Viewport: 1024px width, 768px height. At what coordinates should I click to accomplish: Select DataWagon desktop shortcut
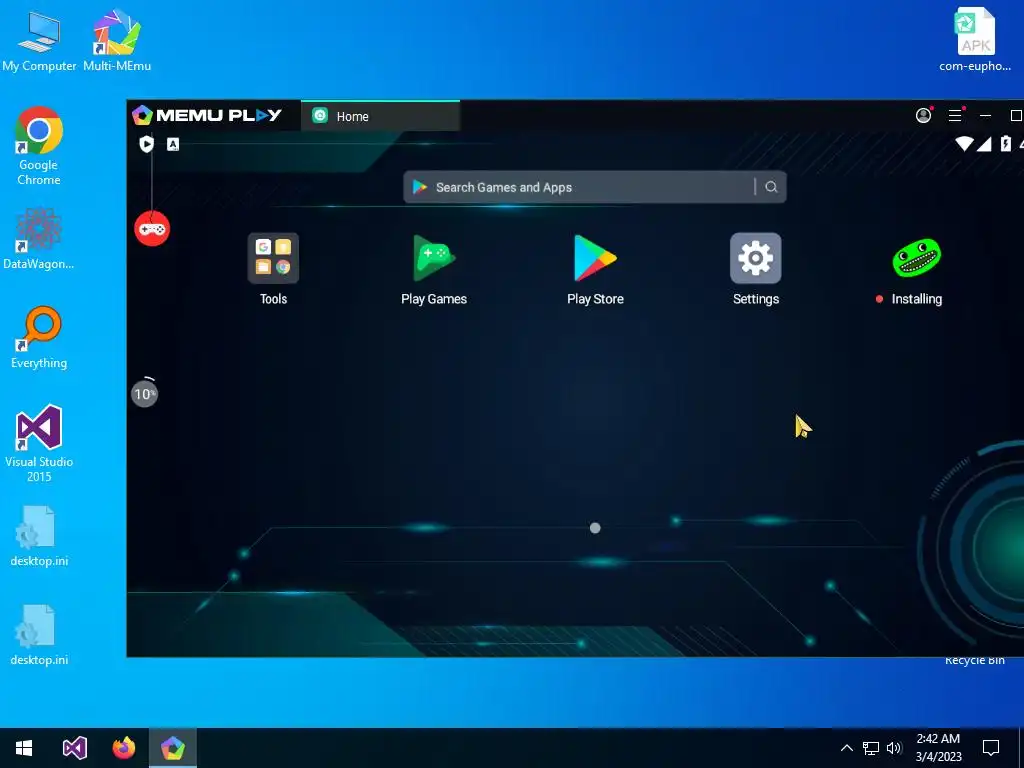(39, 239)
